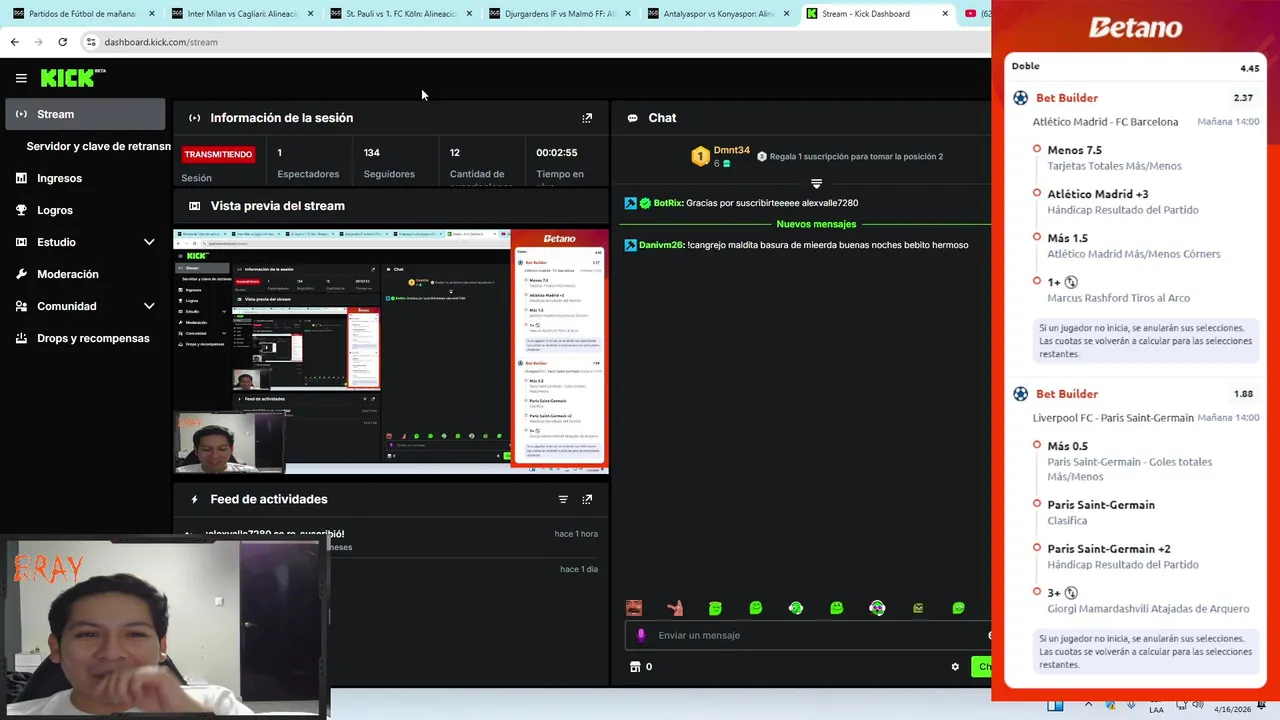The height and width of the screenshot is (720, 1280).
Task: Click the Nuevos mensajes divider link
Action: [x=816, y=224]
